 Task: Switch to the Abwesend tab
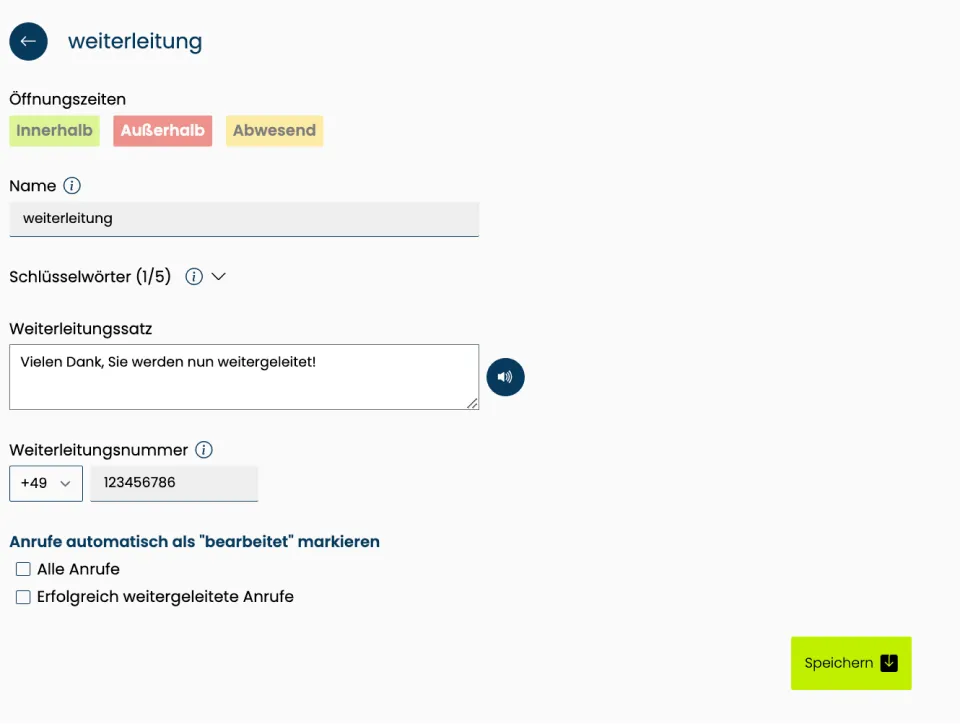pos(274,130)
